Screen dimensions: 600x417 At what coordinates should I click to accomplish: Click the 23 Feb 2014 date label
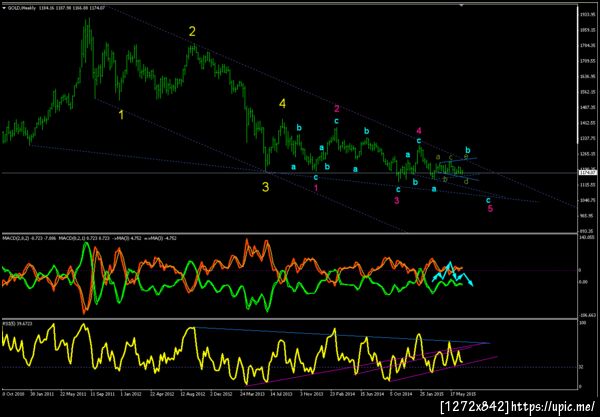(x=342, y=394)
